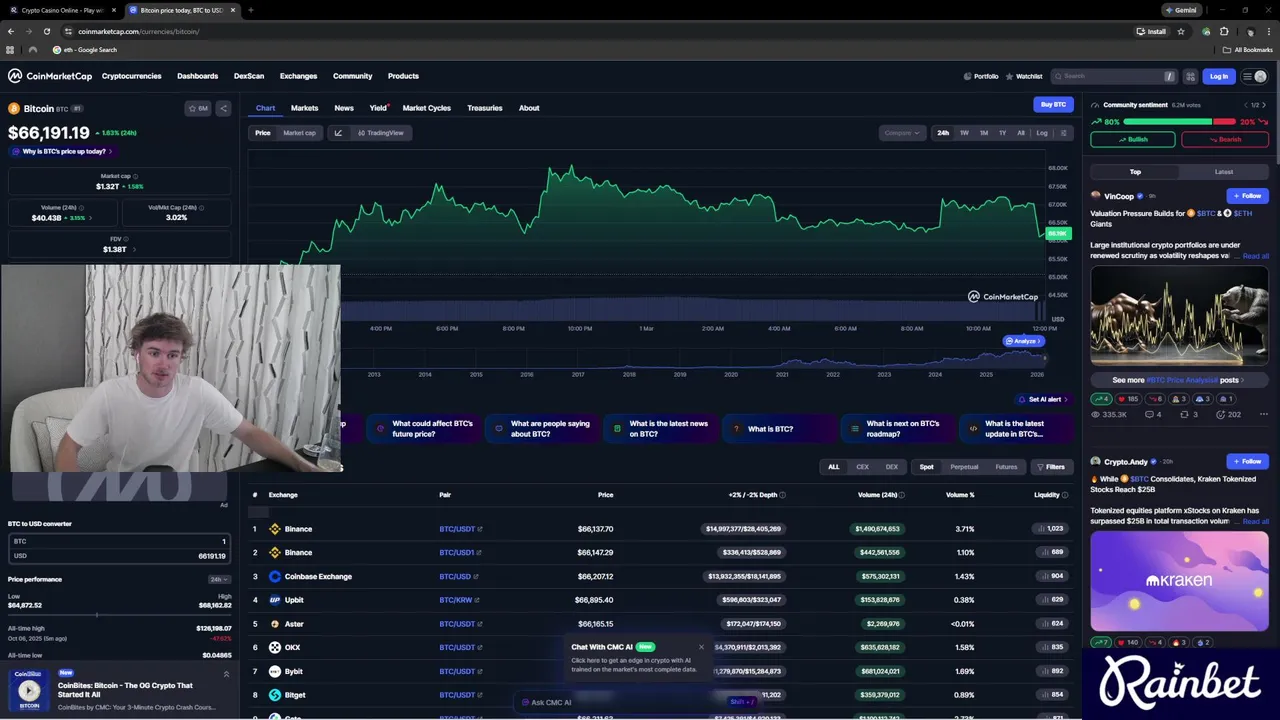This screenshot has width=1280, height=720.
Task: Open the Watchlist page
Action: [1024, 76]
